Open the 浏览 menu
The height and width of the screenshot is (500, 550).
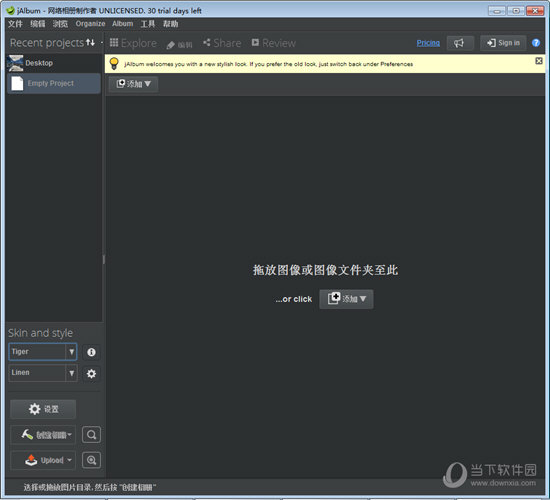click(x=60, y=24)
